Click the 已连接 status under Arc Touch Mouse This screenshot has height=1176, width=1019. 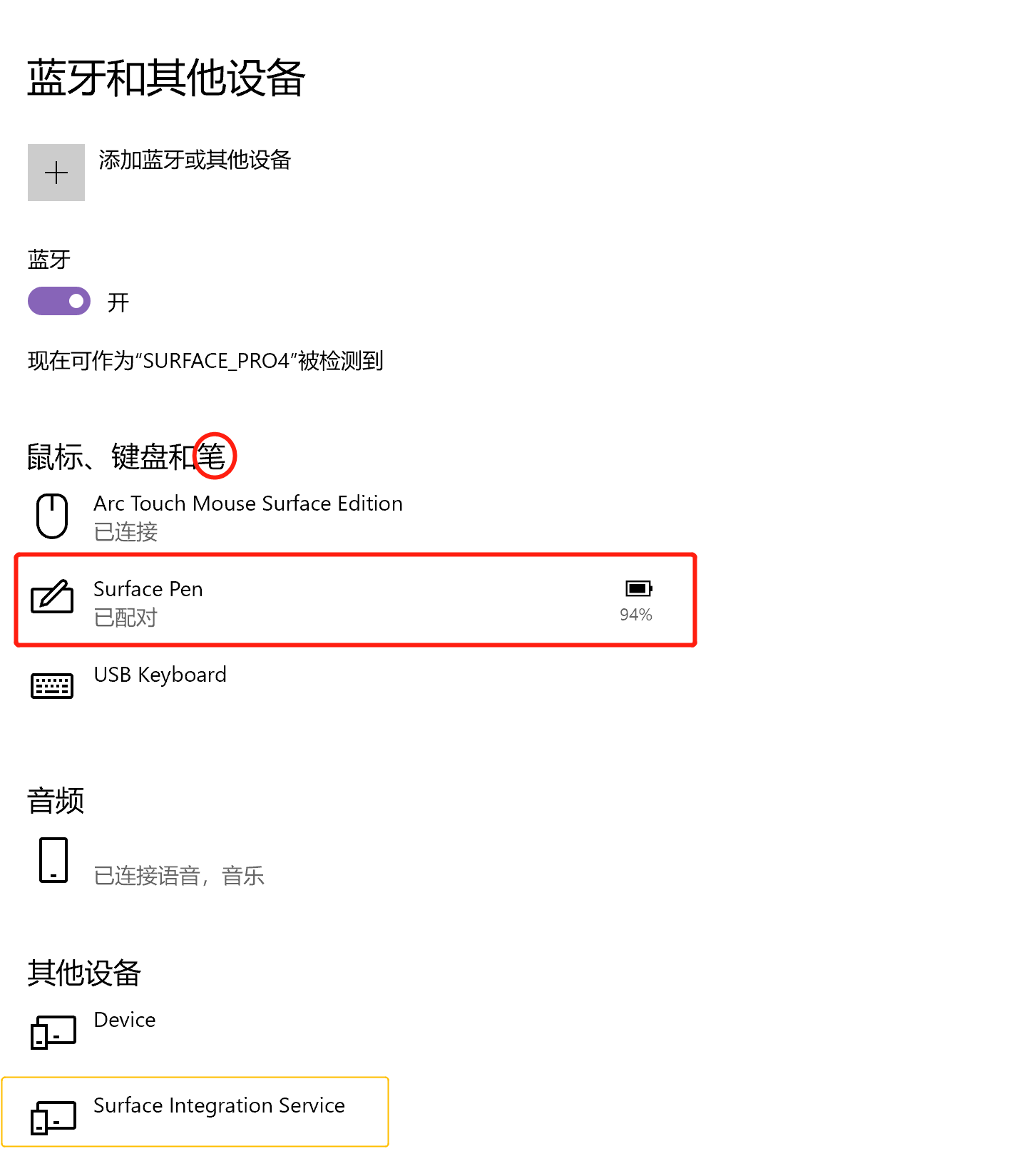(x=126, y=532)
